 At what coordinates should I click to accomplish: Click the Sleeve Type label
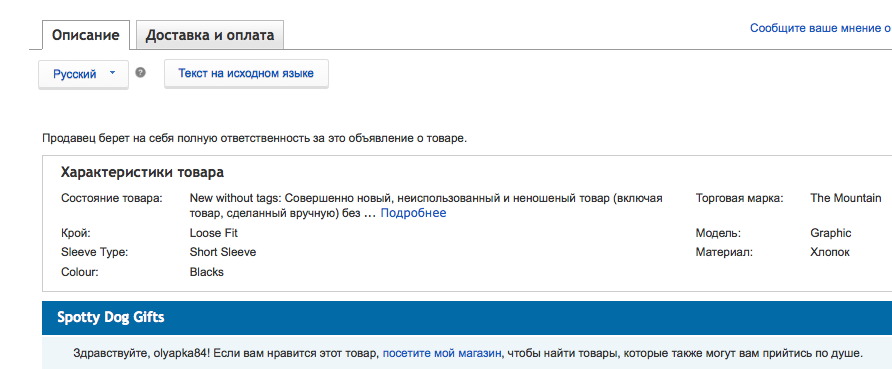click(94, 252)
